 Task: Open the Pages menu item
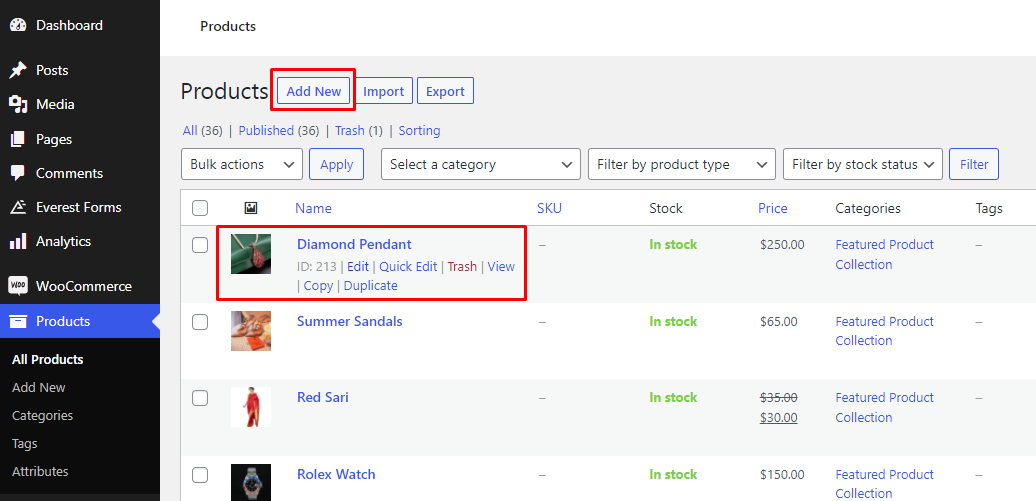54,139
